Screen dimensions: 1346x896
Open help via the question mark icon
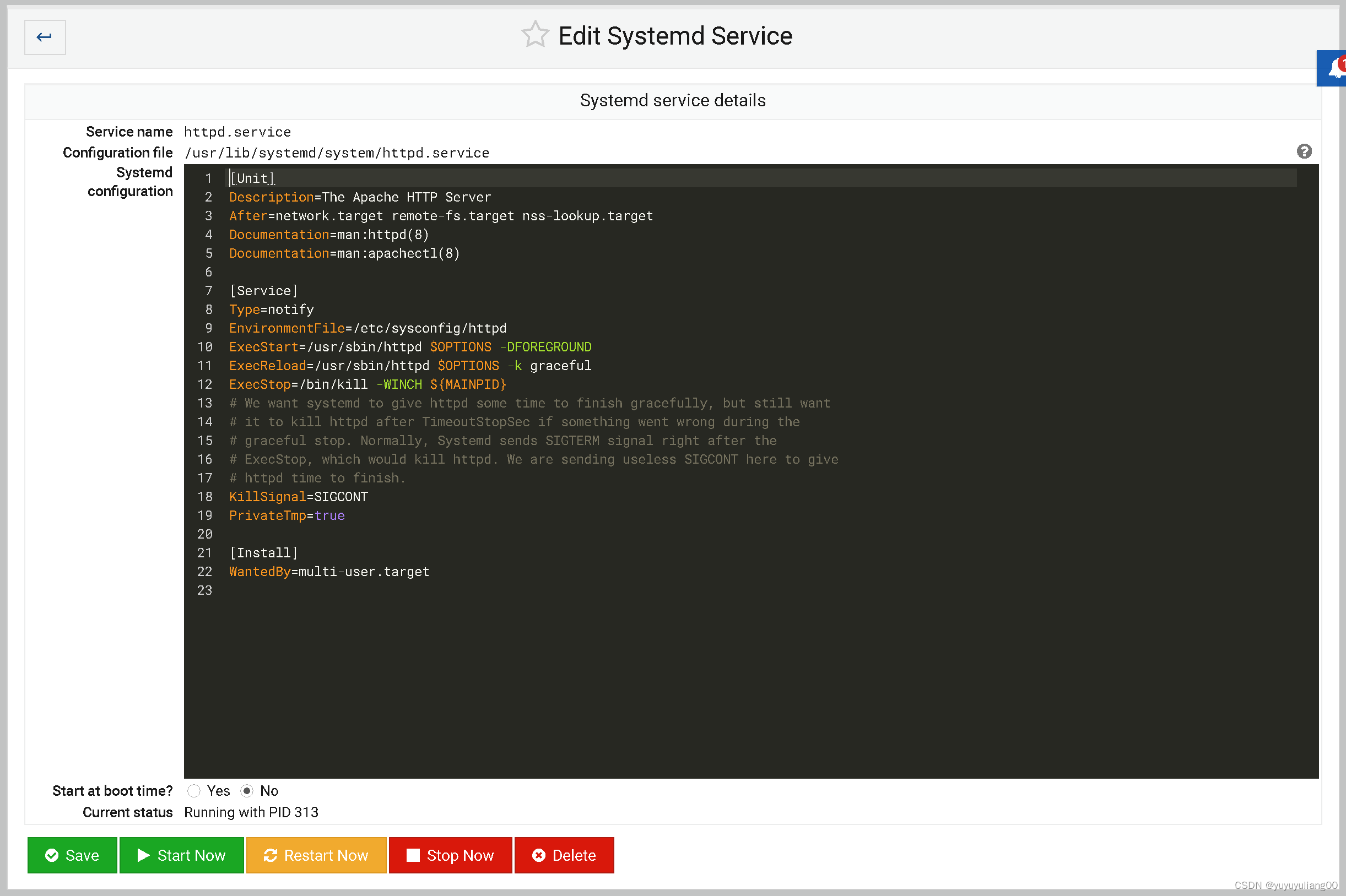[1305, 151]
